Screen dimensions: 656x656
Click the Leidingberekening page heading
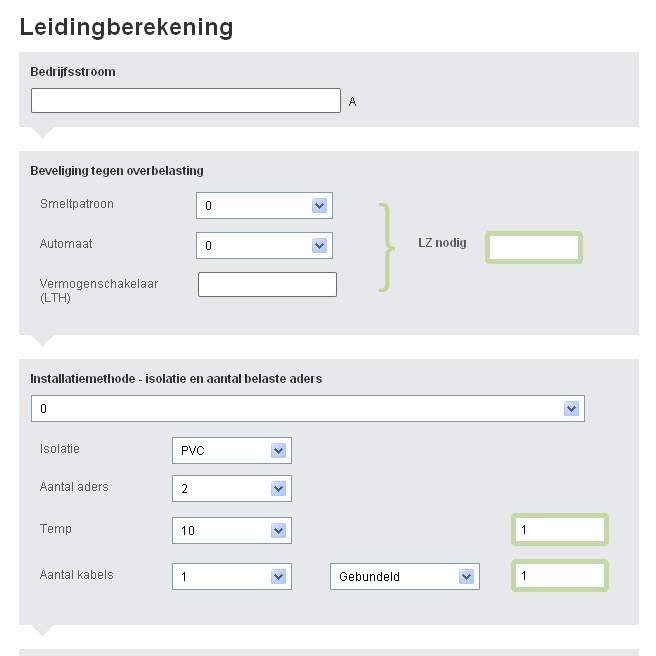pos(126,27)
